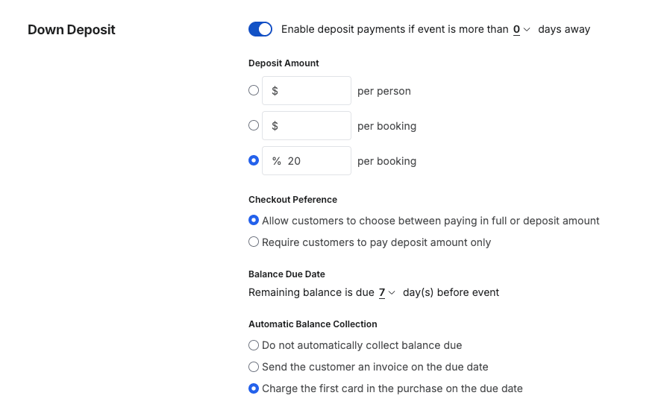This screenshot has height=419, width=670.
Task: Select the dollar per booking radio button
Action: tap(254, 125)
